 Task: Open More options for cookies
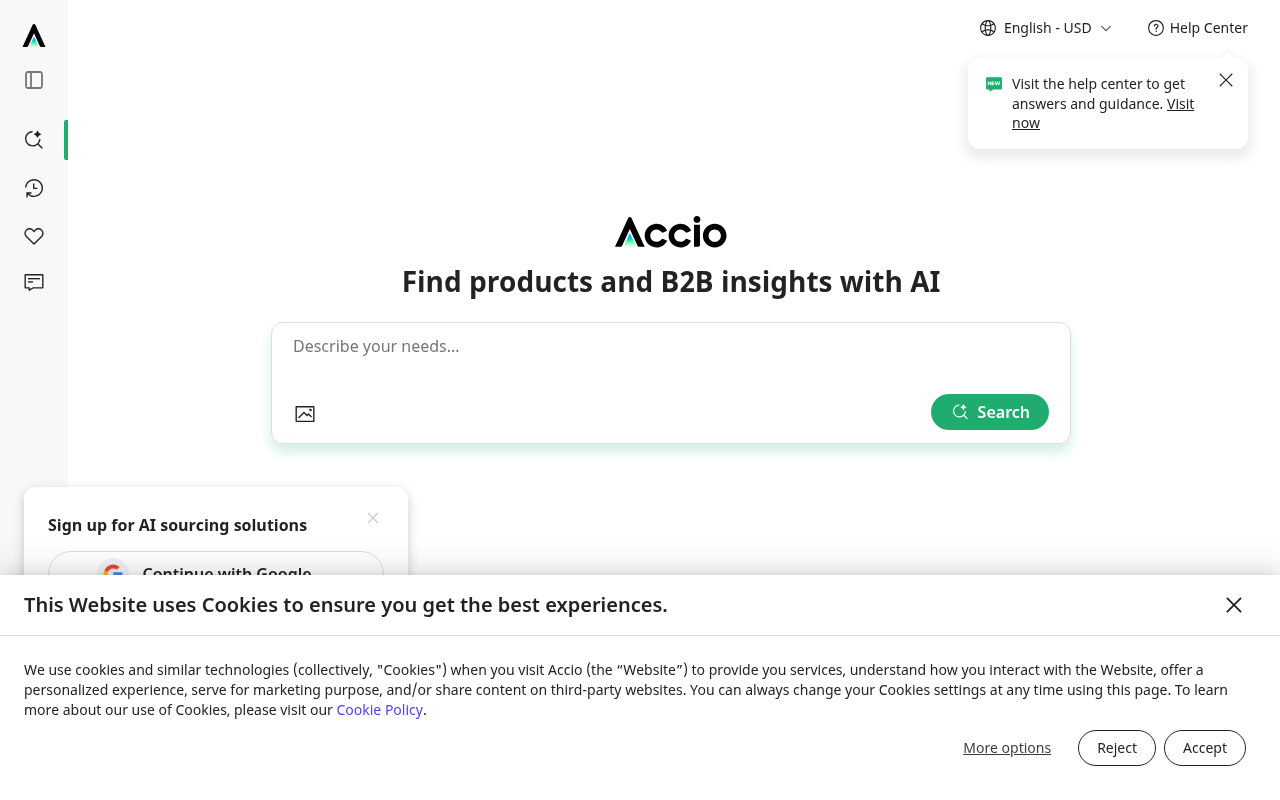1007,747
